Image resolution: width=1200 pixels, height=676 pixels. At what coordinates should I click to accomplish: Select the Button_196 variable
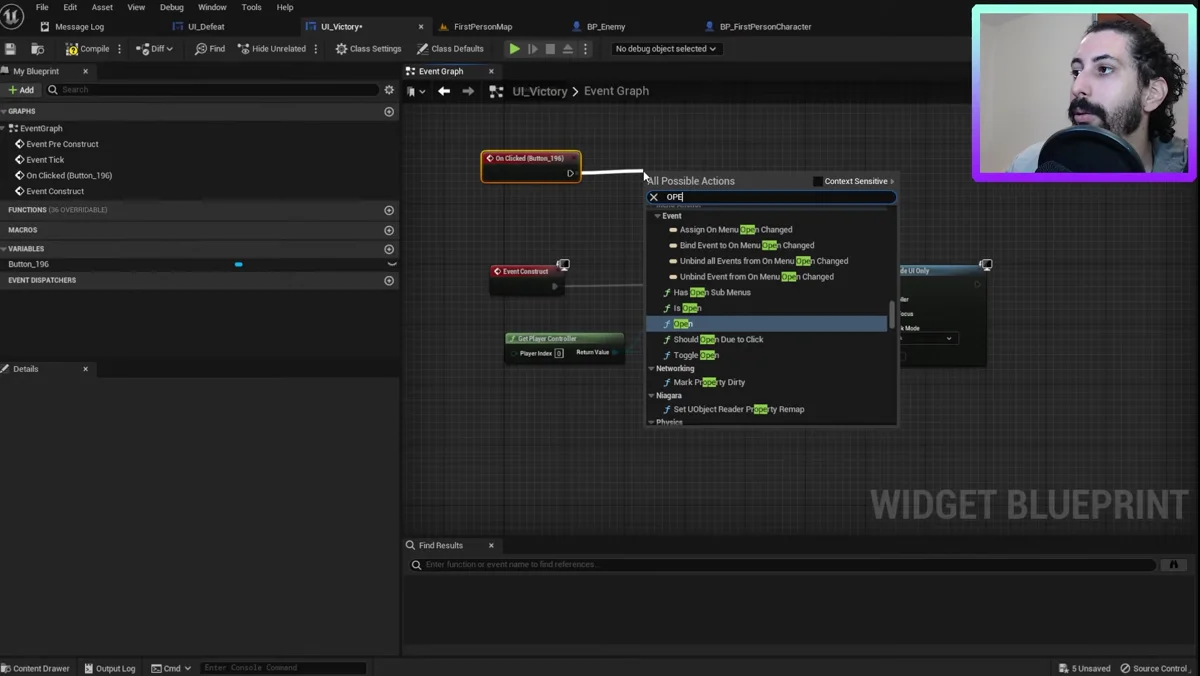pyautogui.click(x=28, y=264)
